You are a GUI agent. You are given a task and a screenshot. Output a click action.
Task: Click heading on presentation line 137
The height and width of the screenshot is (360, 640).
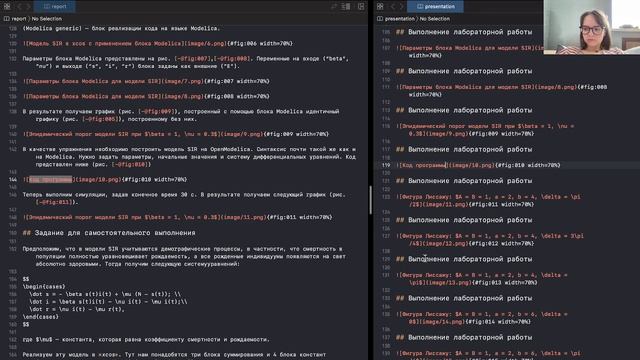coord(464,338)
